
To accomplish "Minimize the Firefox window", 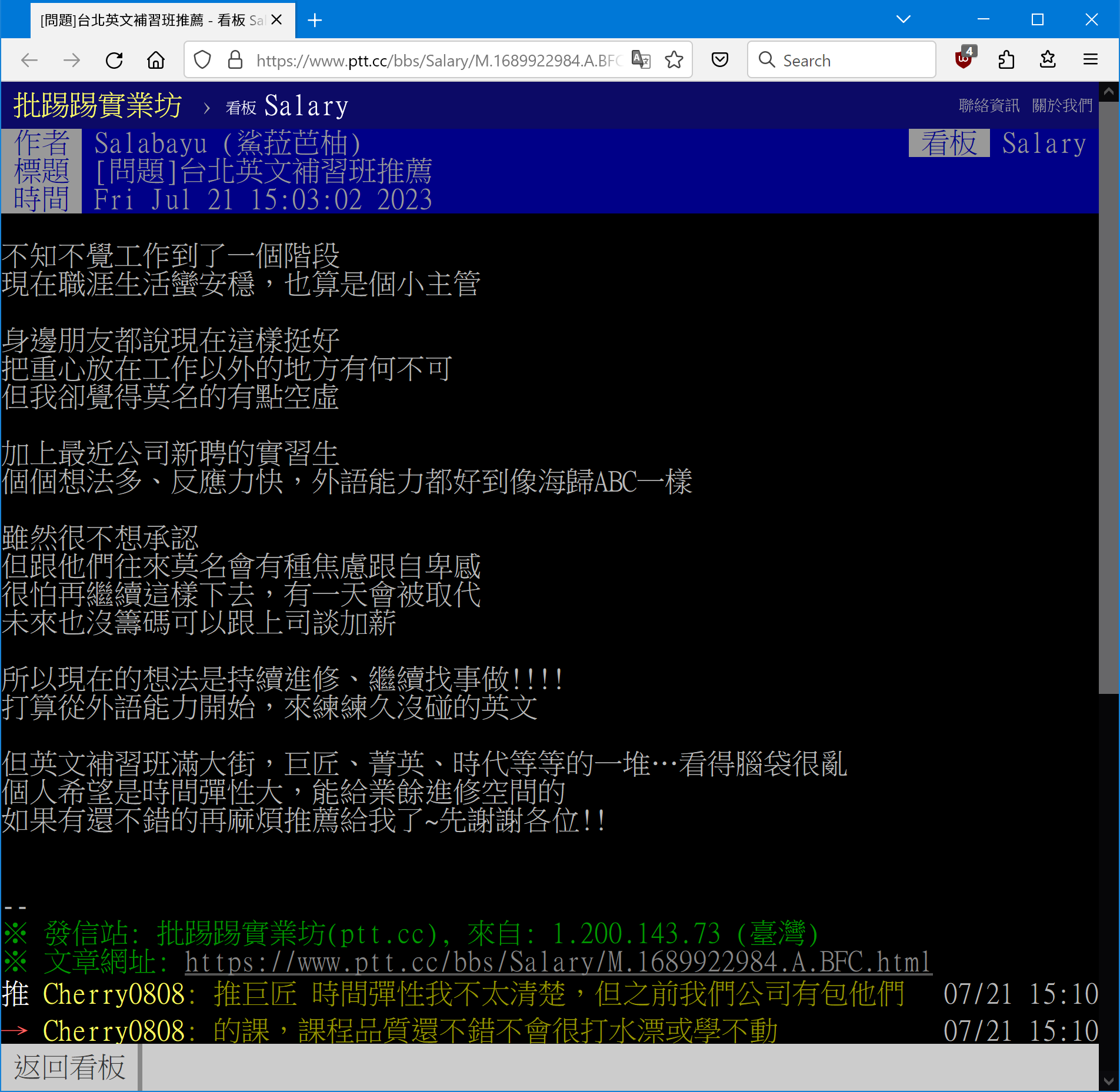I will tap(984, 19).
